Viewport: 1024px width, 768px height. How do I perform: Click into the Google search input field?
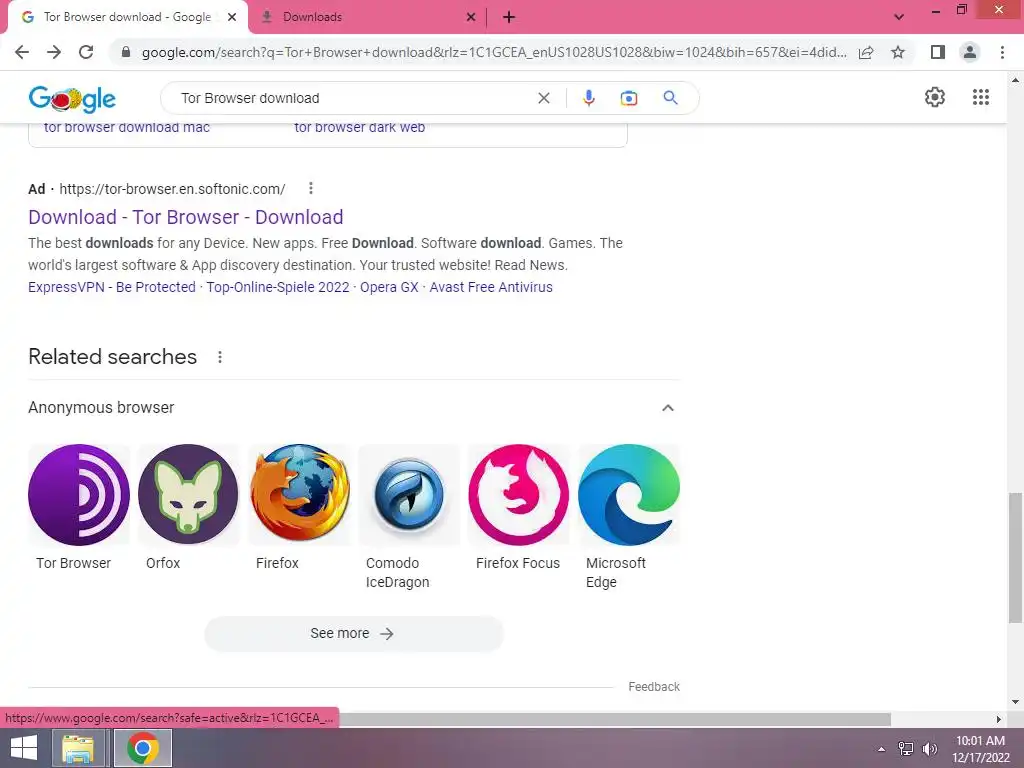click(x=353, y=98)
